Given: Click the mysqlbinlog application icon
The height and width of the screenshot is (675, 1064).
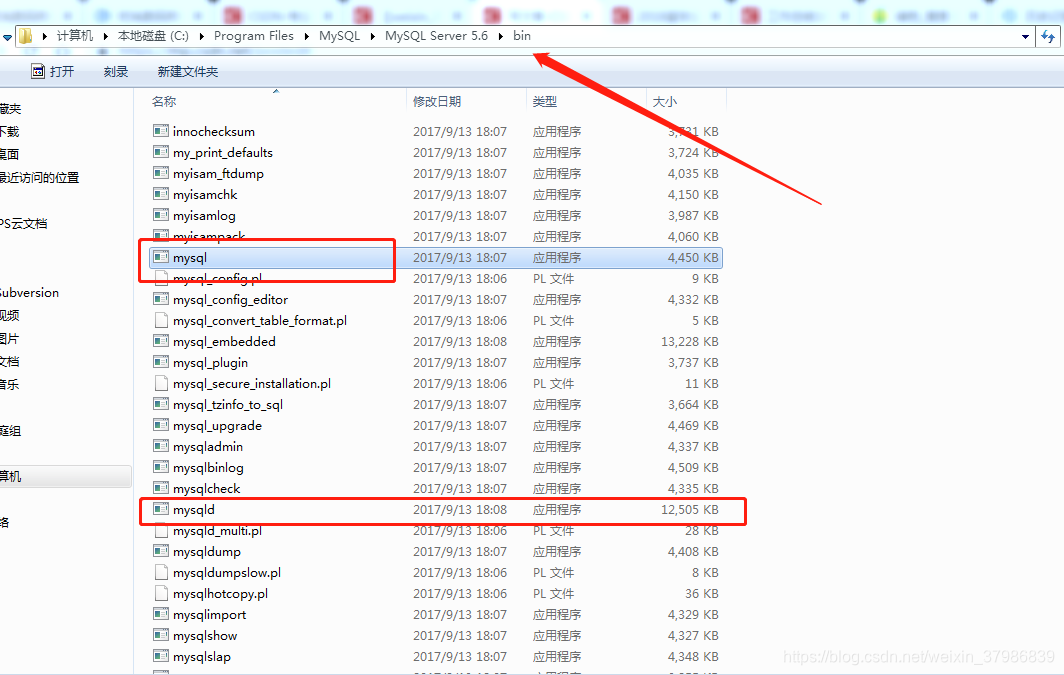Looking at the screenshot, I should tap(161, 467).
